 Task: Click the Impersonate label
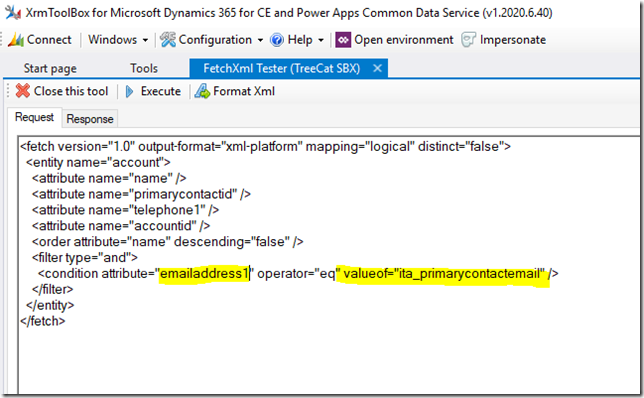pos(513,40)
